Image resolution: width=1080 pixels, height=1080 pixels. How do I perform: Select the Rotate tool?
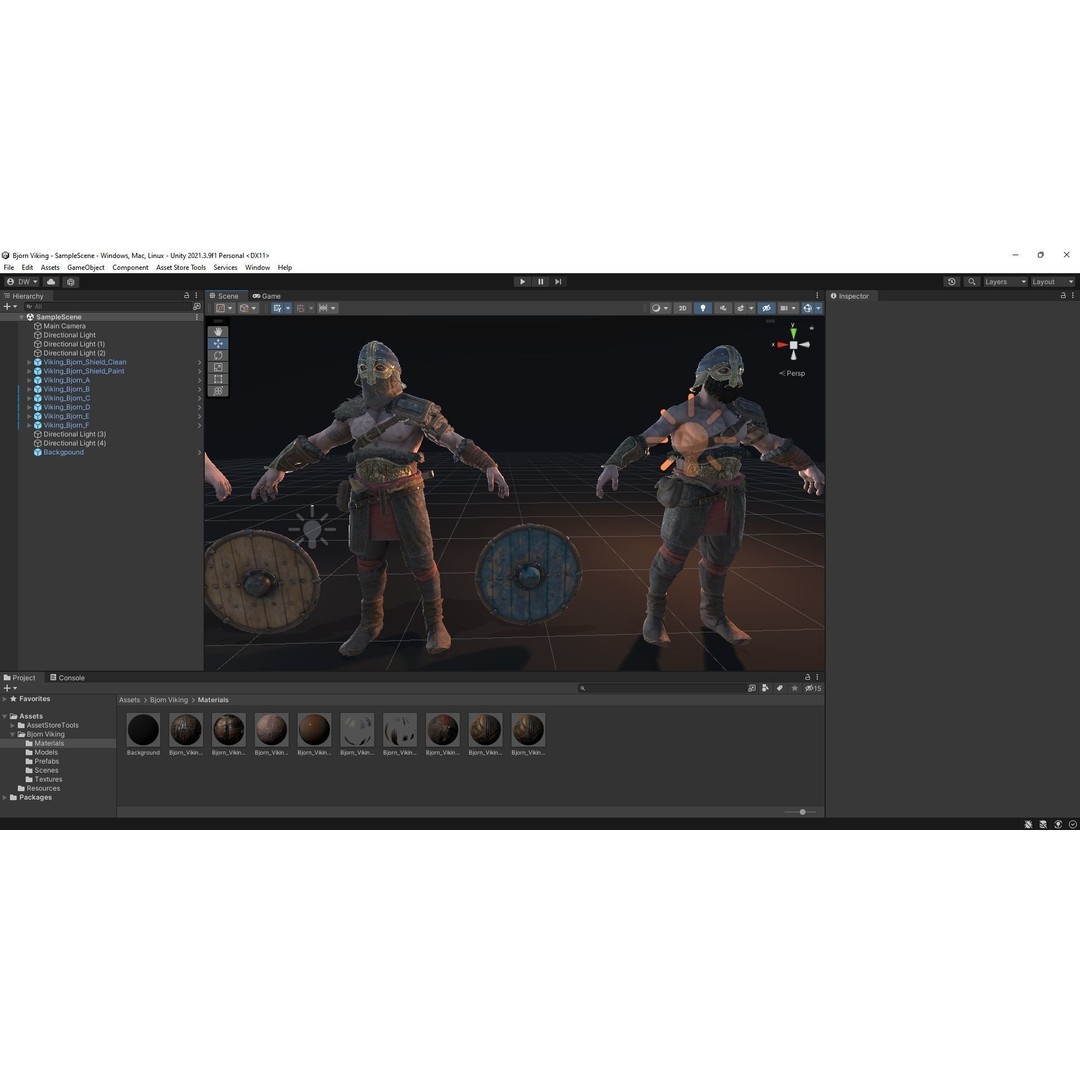(x=218, y=355)
